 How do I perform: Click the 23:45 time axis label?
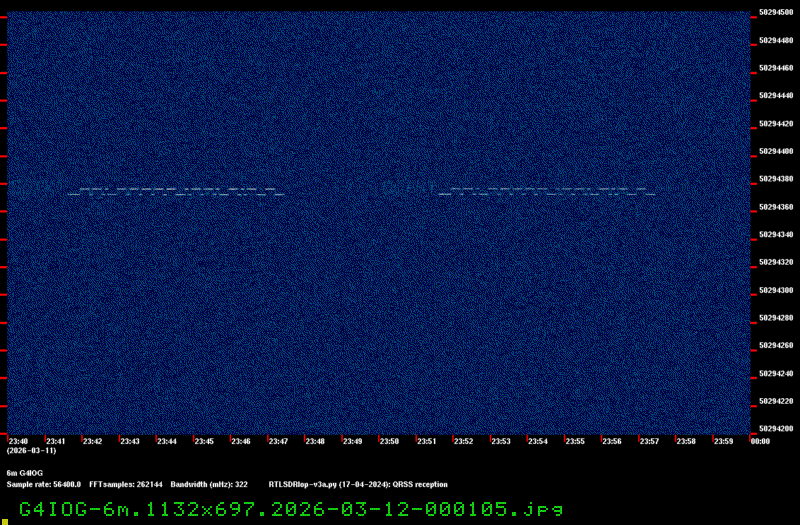click(204, 441)
